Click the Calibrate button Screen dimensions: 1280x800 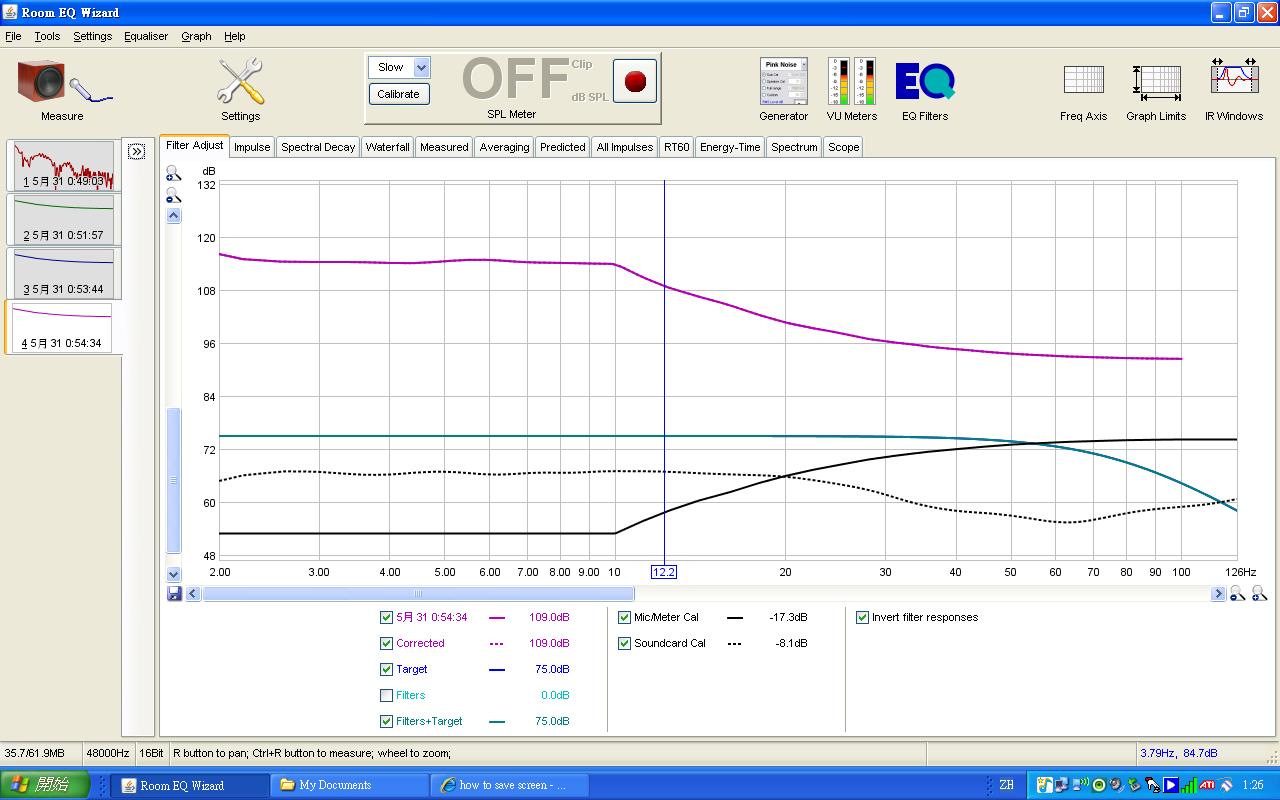[399, 94]
